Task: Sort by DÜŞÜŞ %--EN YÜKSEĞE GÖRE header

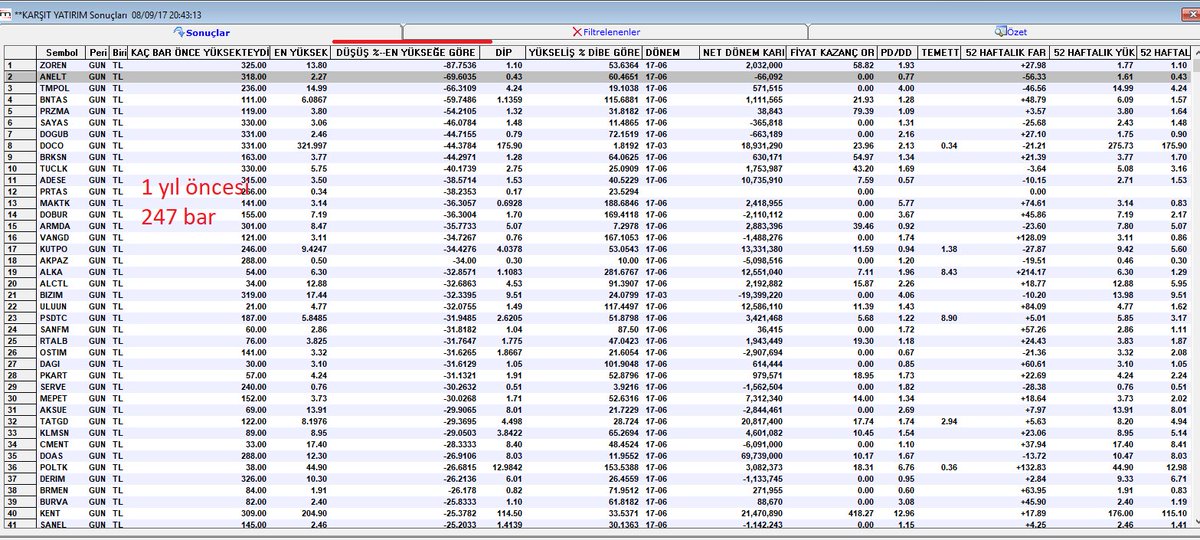Action: tap(406, 51)
